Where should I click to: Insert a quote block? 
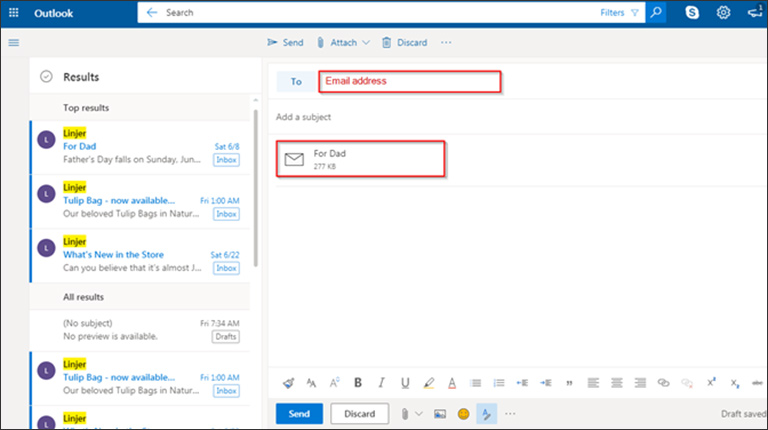(569, 383)
